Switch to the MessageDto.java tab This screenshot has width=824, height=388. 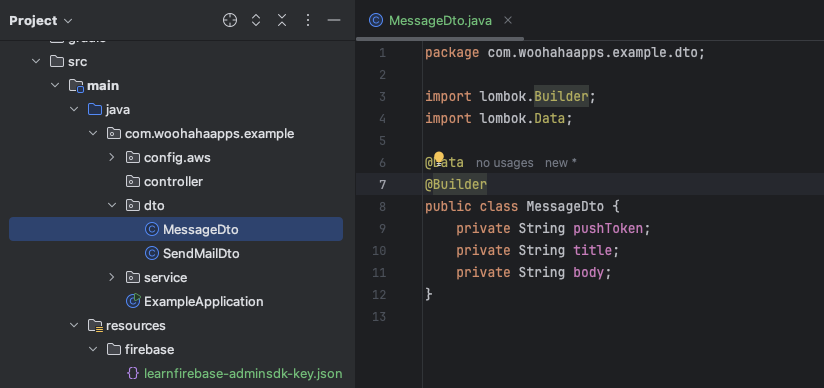click(440, 21)
